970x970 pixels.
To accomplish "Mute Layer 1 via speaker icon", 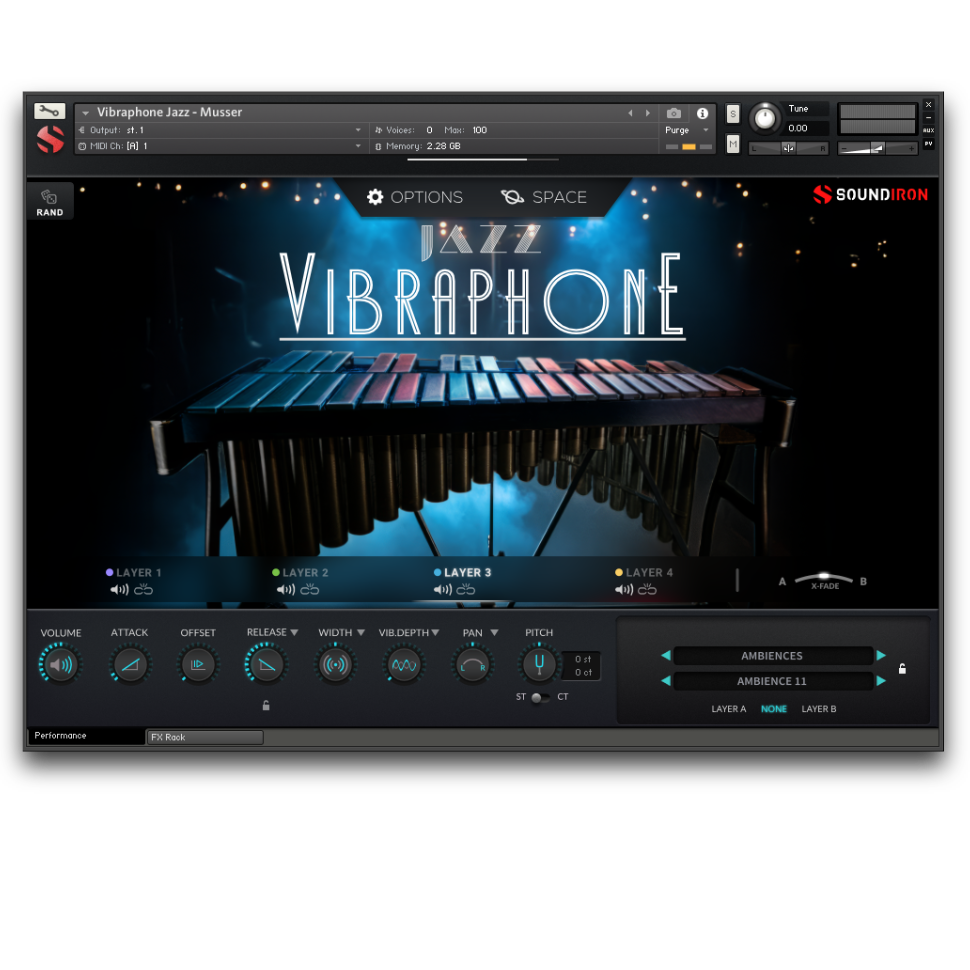I will (119, 590).
